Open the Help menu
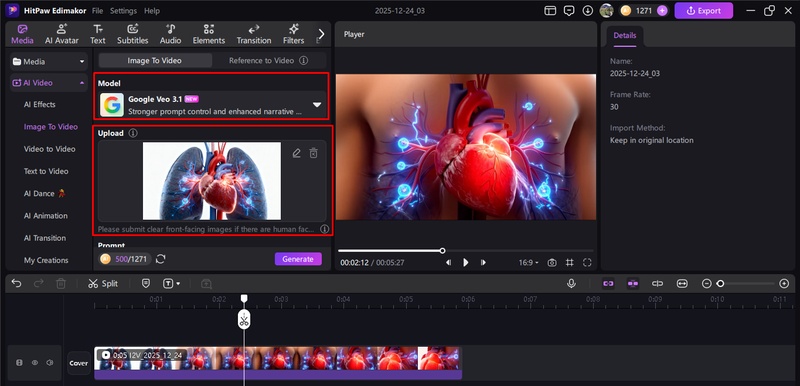This screenshot has height=386, width=800. tap(152, 11)
